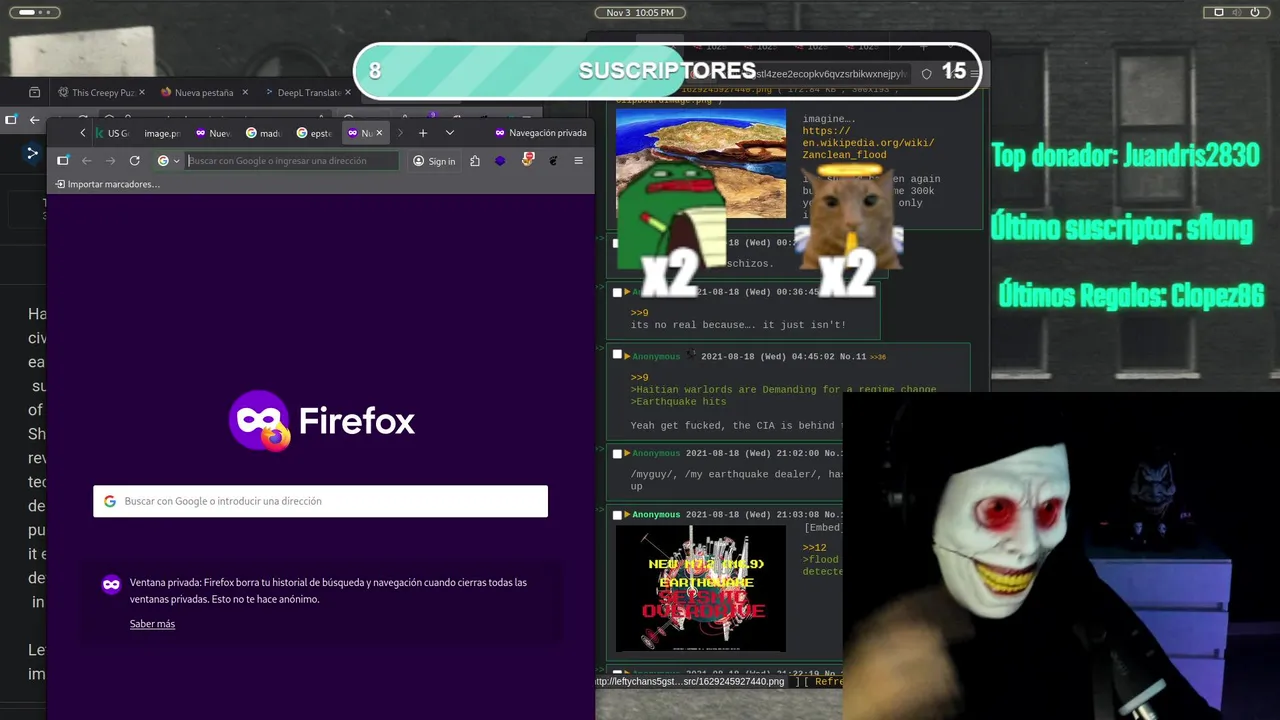Click the >>12 quote link in the embed post
Viewport: 1280px width, 720px height.
coord(814,548)
